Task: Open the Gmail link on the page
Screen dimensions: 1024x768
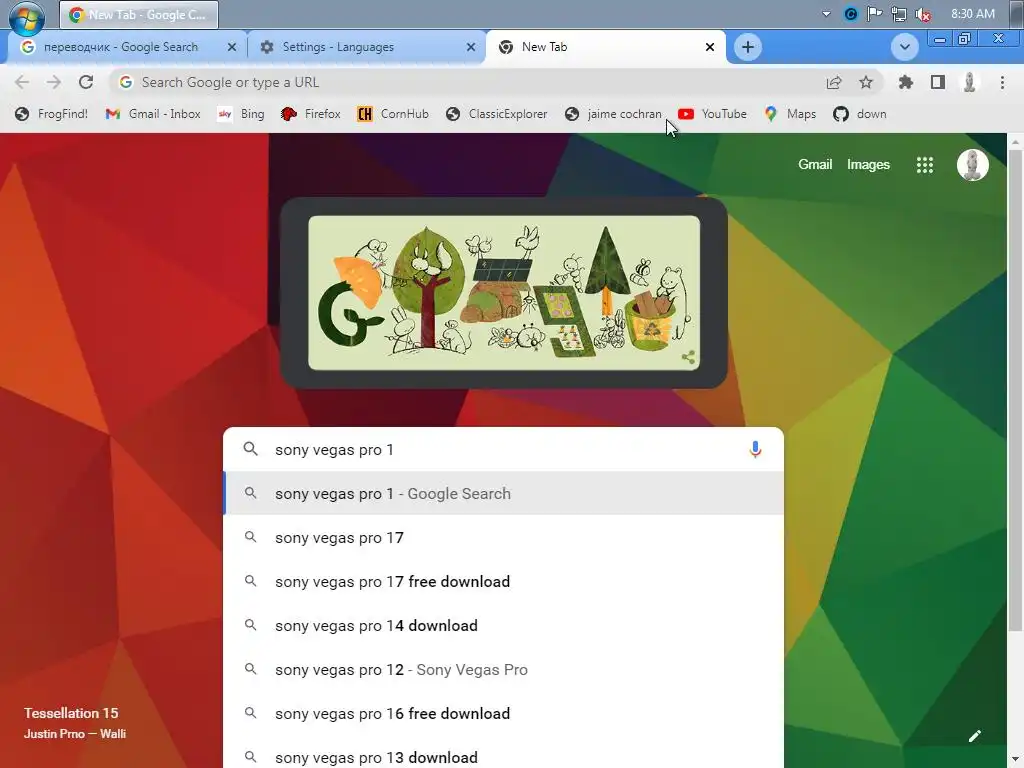Action: [x=815, y=165]
